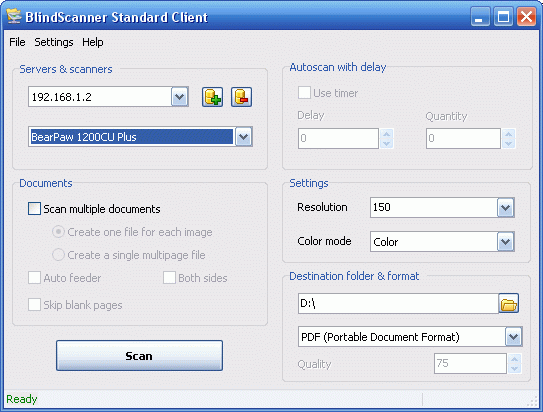Maximize the BlindScanner window
This screenshot has height=412, width=543.
coord(503,16)
